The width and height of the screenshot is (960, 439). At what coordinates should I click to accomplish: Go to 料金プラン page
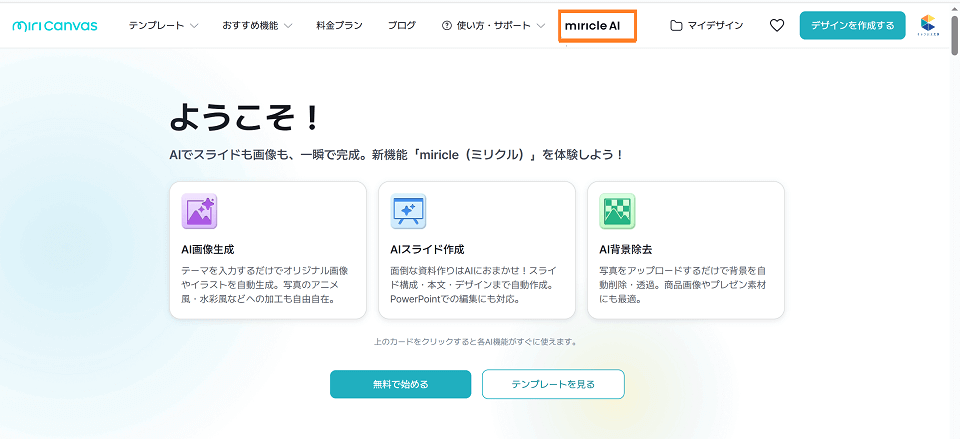click(339, 26)
